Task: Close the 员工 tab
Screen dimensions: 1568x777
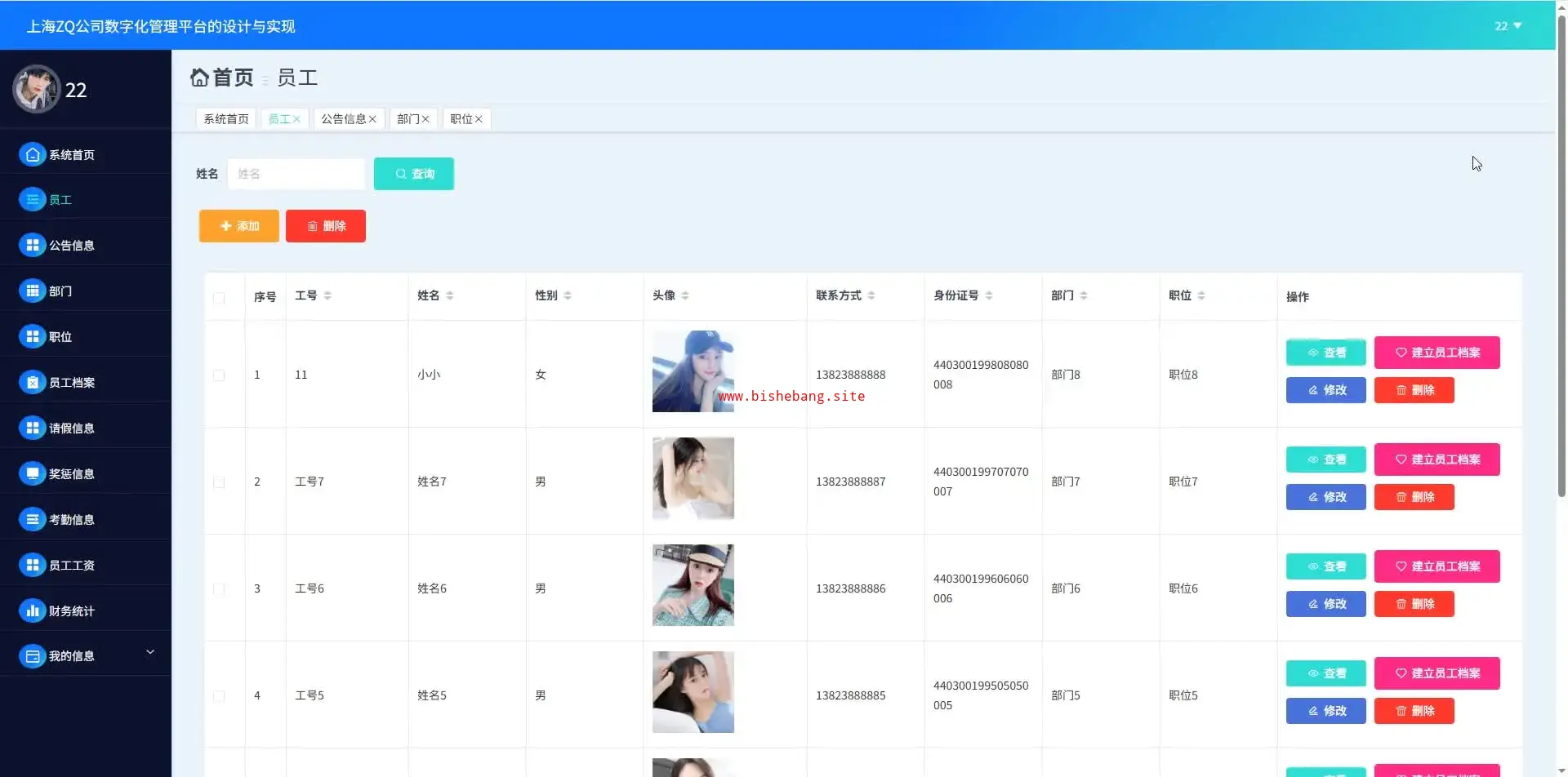Action: point(296,119)
